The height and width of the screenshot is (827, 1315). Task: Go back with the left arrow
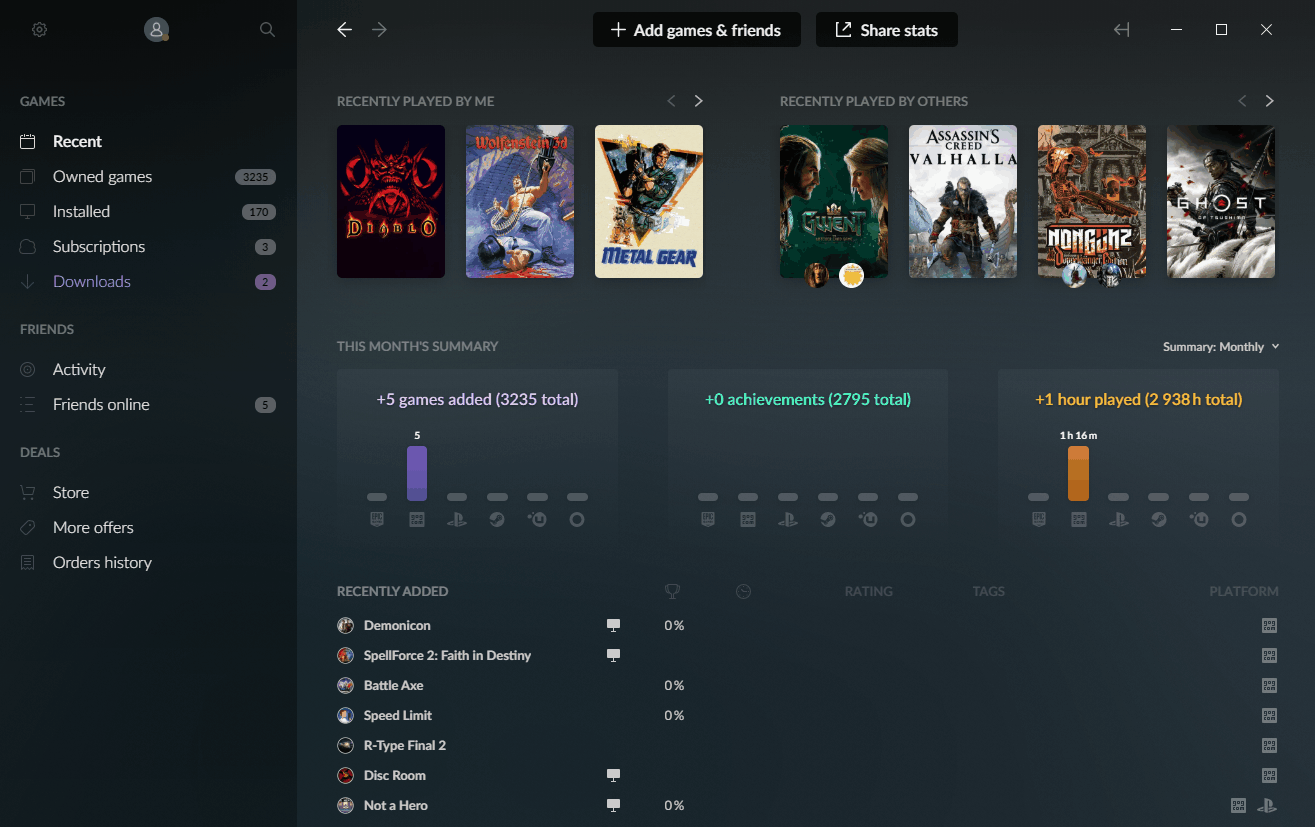tap(345, 30)
